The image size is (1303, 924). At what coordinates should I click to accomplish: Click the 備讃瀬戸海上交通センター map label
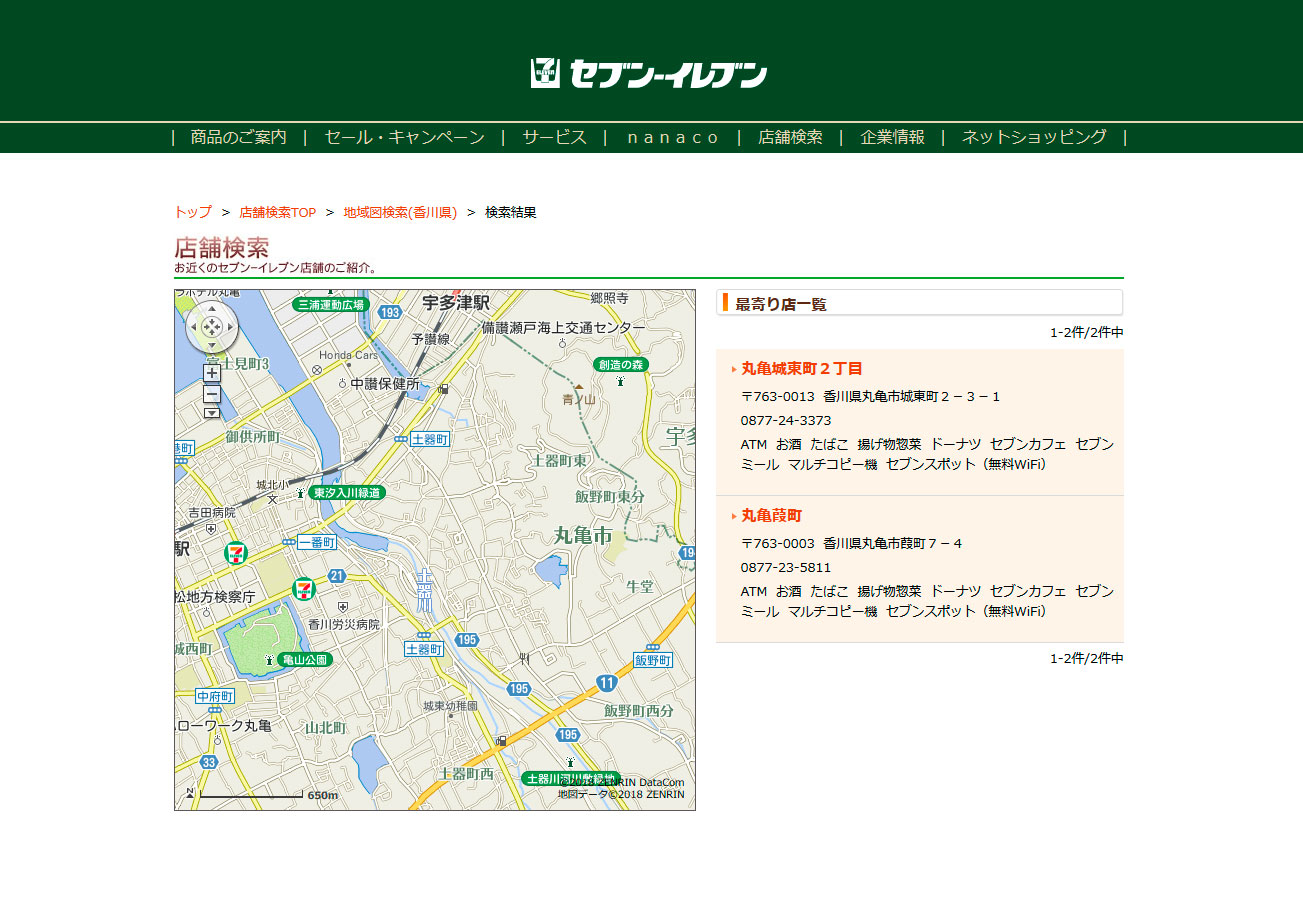(x=563, y=327)
